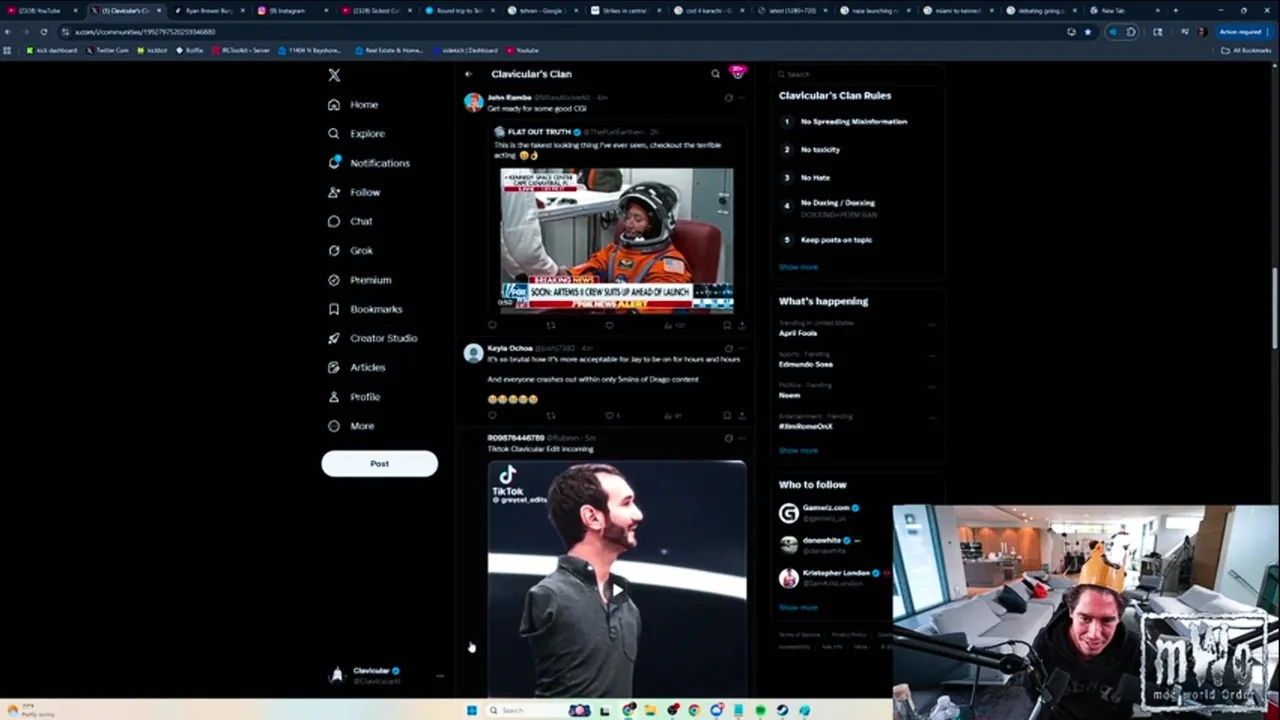Open Grok from the sidebar

pyautogui.click(x=350, y=250)
